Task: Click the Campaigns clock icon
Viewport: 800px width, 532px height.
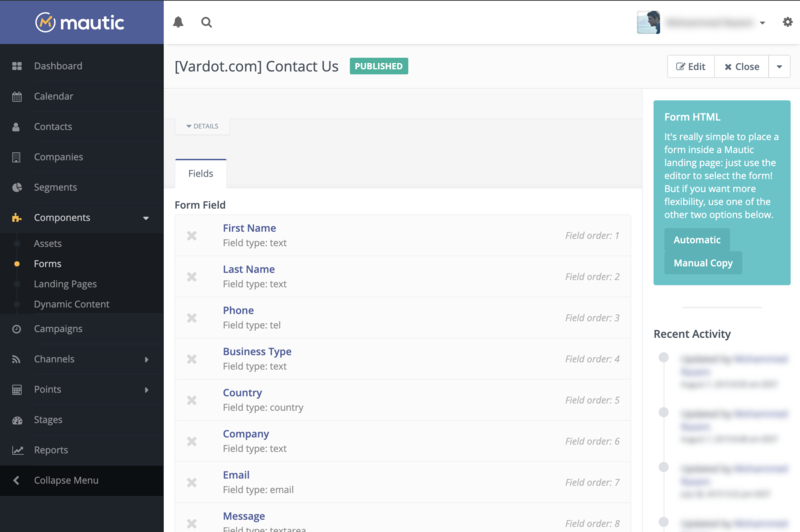Action: point(16,329)
